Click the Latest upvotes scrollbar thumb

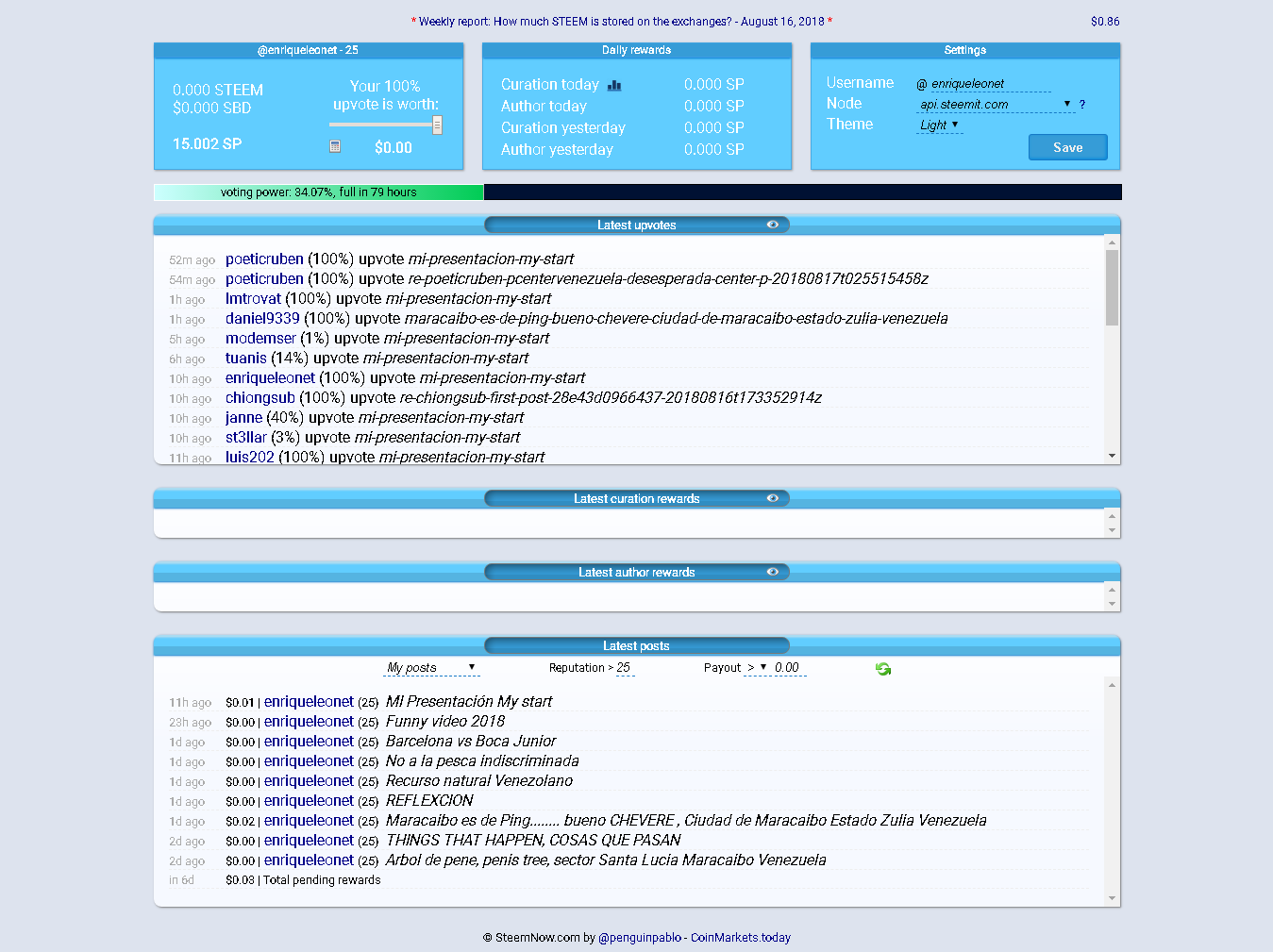pyautogui.click(x=1112, y=288)
